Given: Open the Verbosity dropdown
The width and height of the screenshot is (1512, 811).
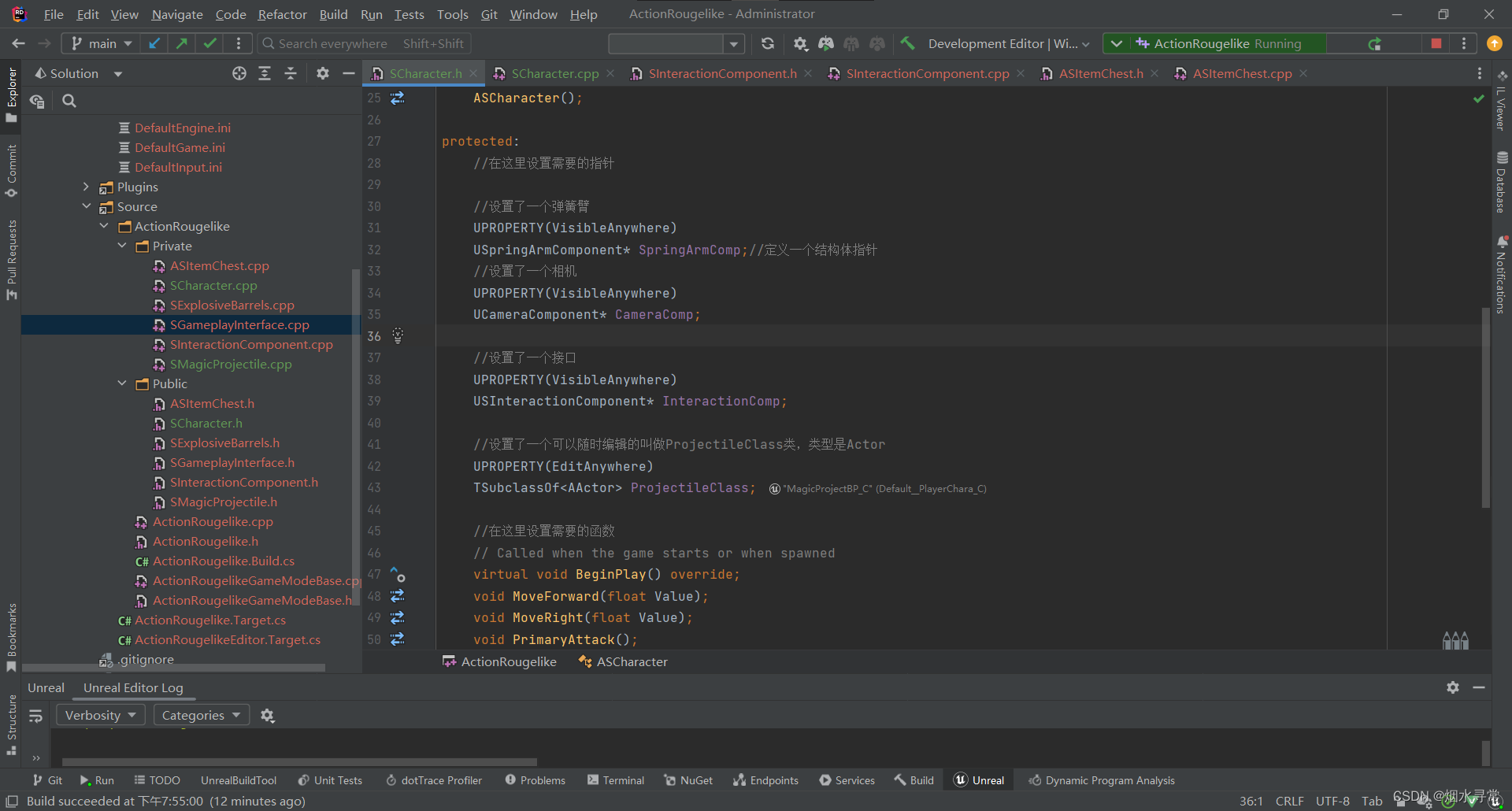Looking at the screenshot, I should tap(100, 715).
